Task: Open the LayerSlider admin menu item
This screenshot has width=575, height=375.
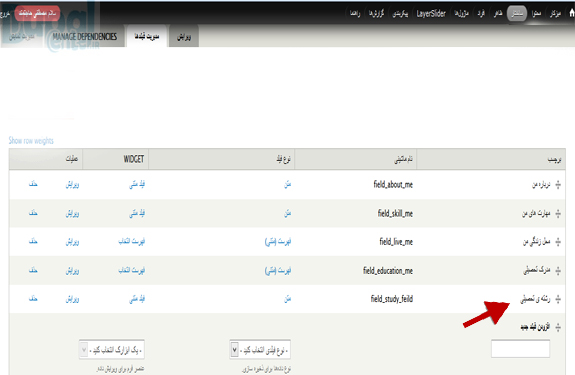Action: tap(431, 14)
